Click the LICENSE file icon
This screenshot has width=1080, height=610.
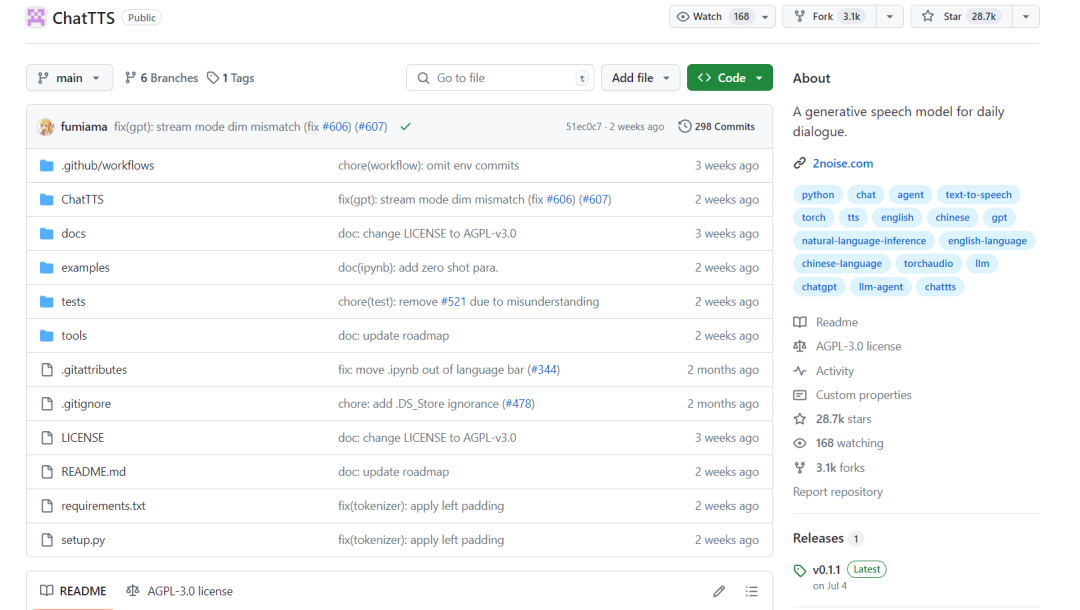[47, 438]
